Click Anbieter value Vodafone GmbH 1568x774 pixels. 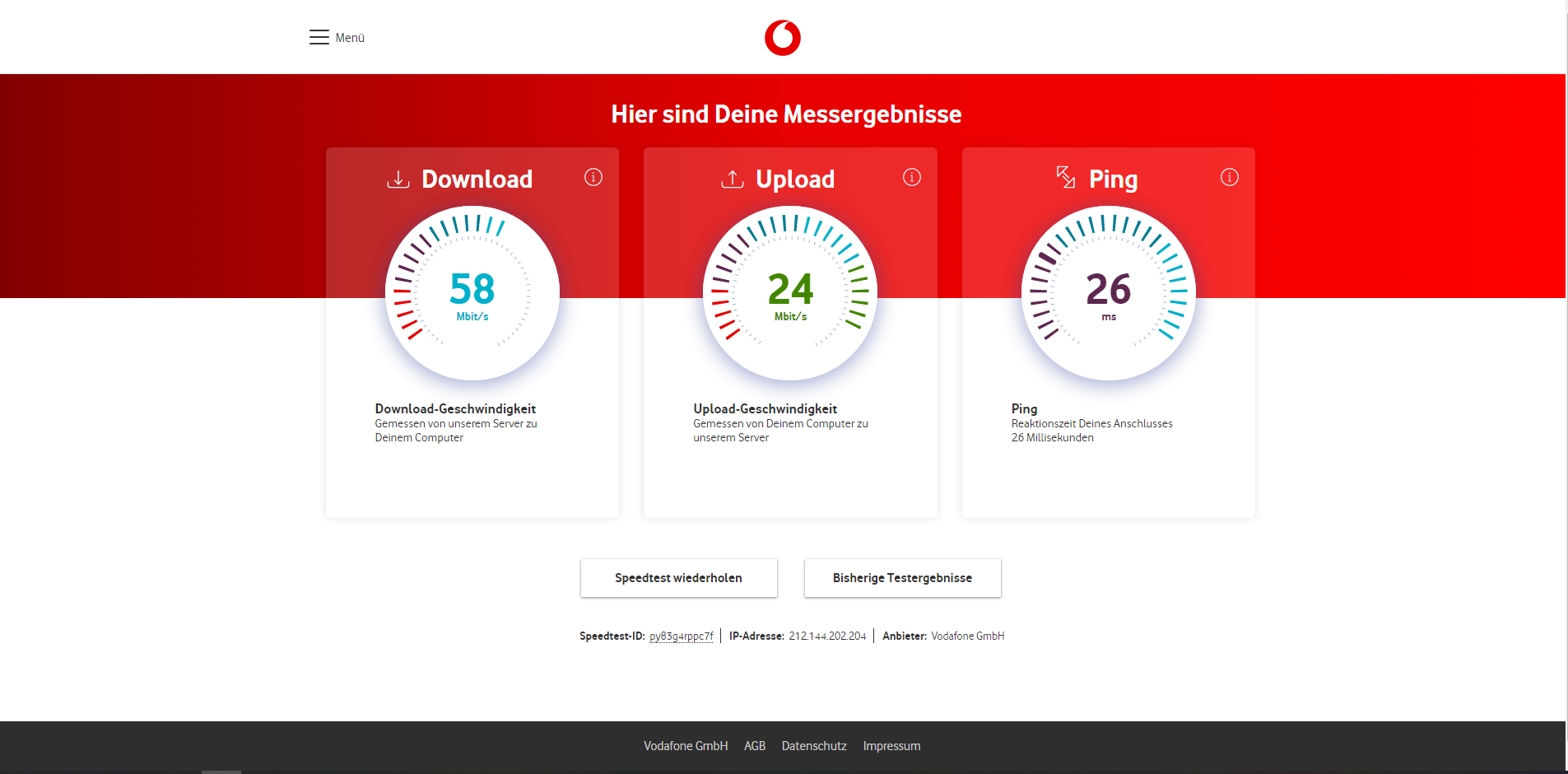[x=968, y=636]
